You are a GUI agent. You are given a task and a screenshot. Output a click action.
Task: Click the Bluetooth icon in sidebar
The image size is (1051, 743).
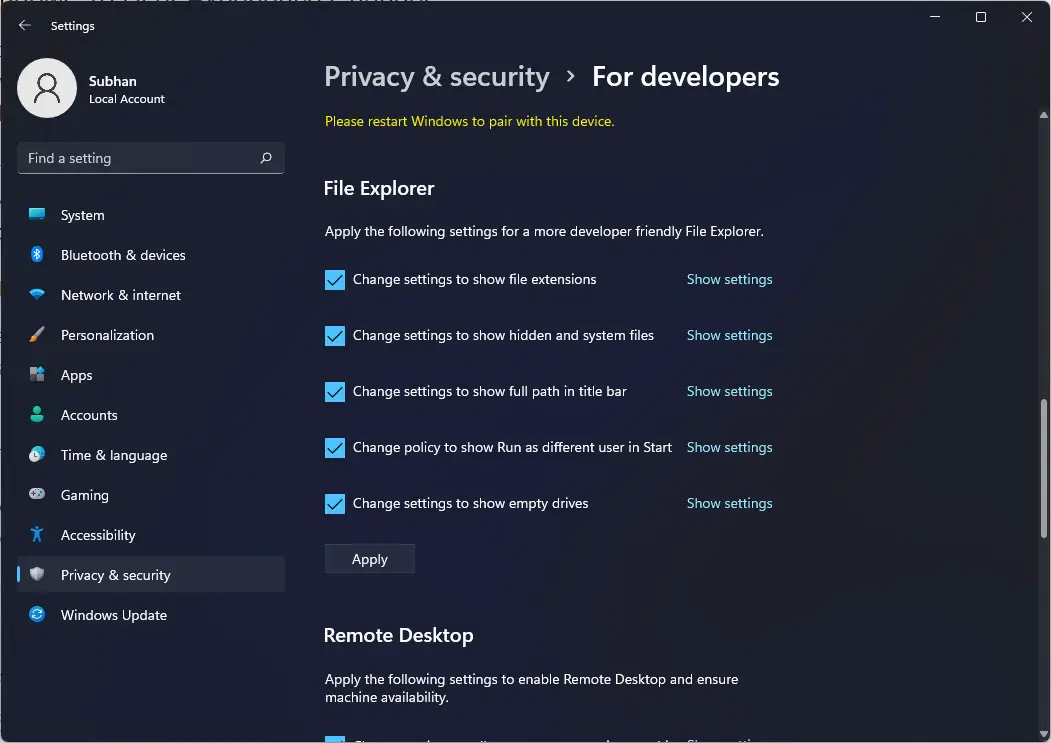click(x=37, y=255)
